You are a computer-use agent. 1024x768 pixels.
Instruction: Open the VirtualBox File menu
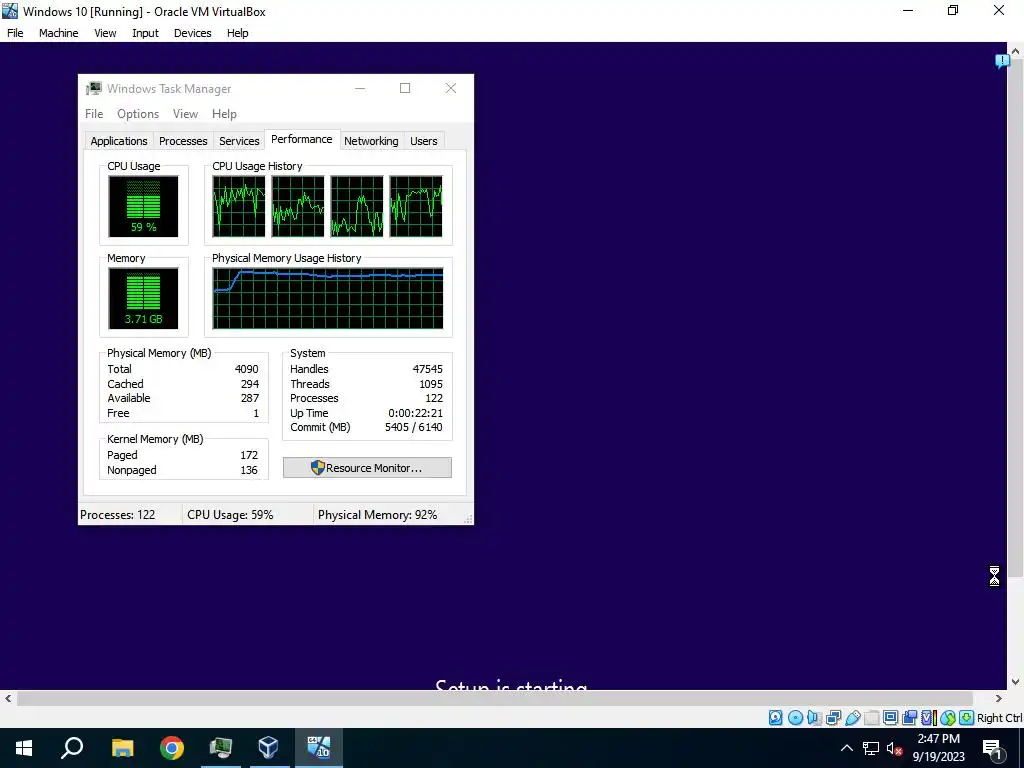[x=15, y=33]
